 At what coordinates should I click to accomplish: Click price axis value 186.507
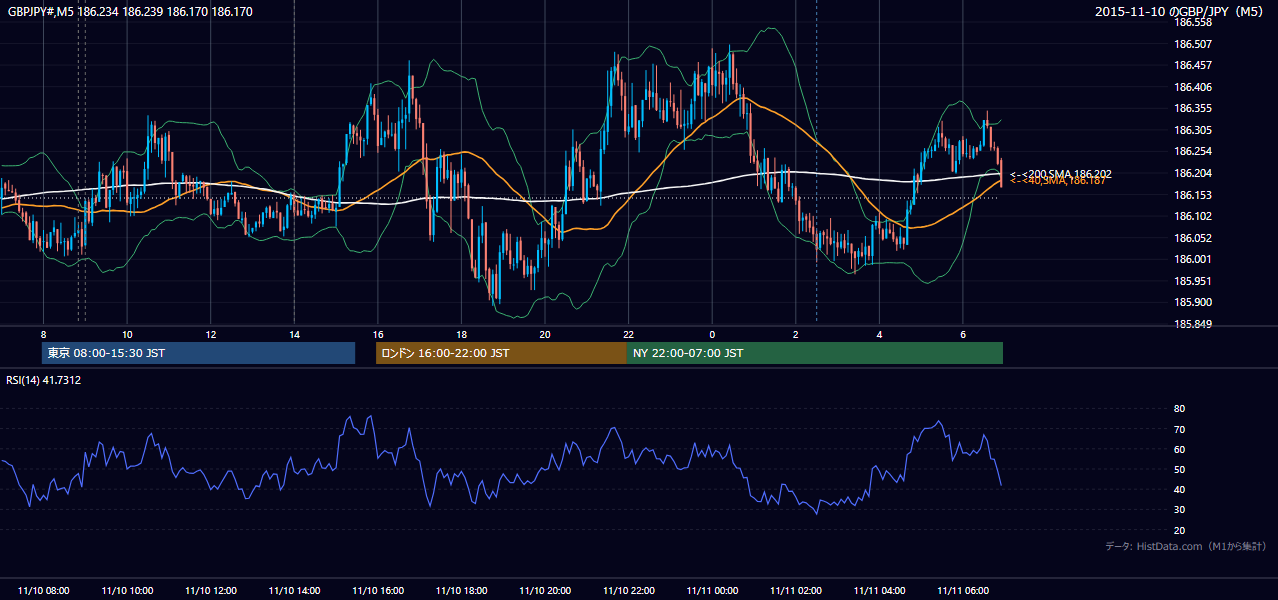pyautogui.click(x=1192, y=44)
